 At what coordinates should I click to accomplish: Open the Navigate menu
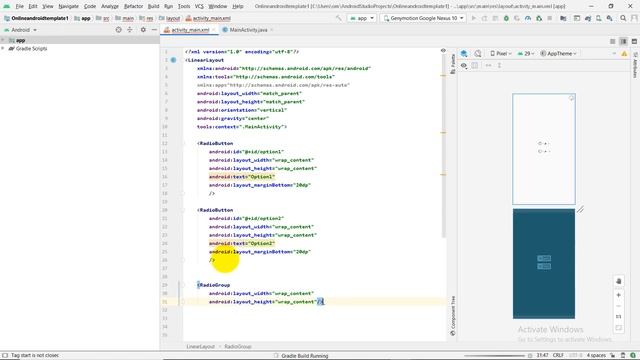(x=68, y=7)
